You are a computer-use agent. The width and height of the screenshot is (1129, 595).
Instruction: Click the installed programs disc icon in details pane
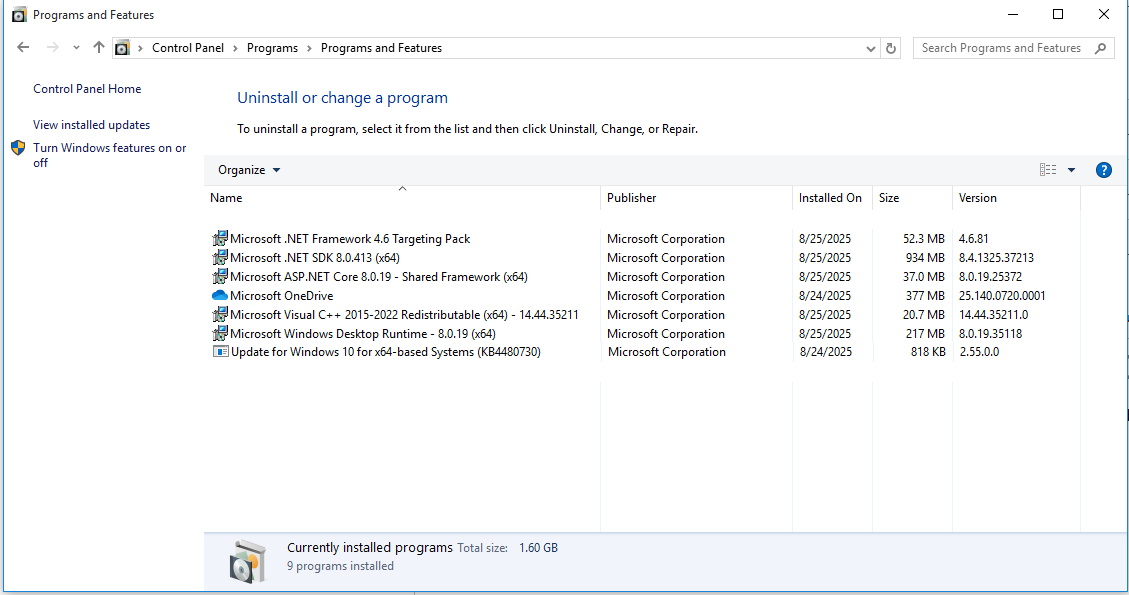pos(248,561)
